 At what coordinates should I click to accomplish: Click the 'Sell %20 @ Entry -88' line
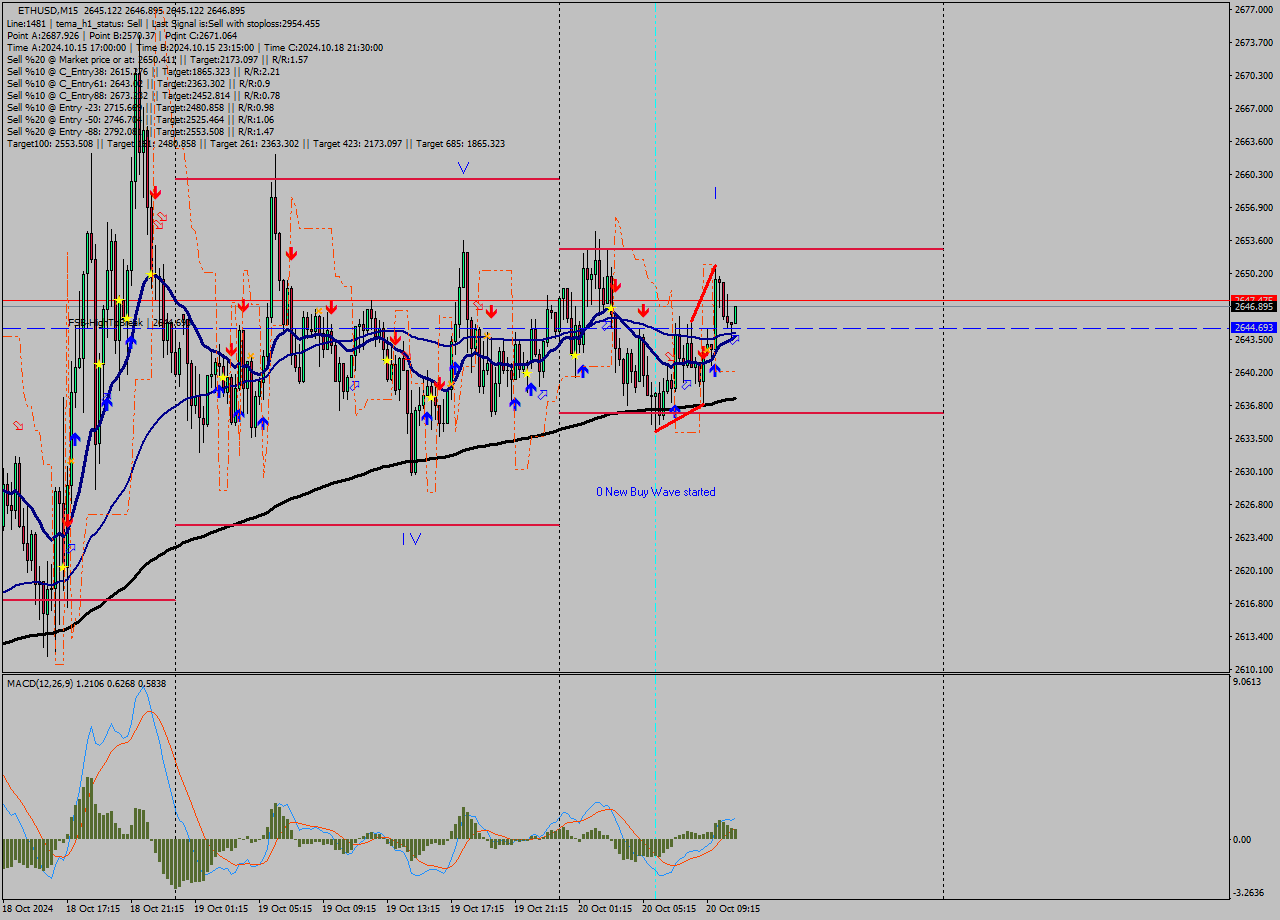click(140, 131)
